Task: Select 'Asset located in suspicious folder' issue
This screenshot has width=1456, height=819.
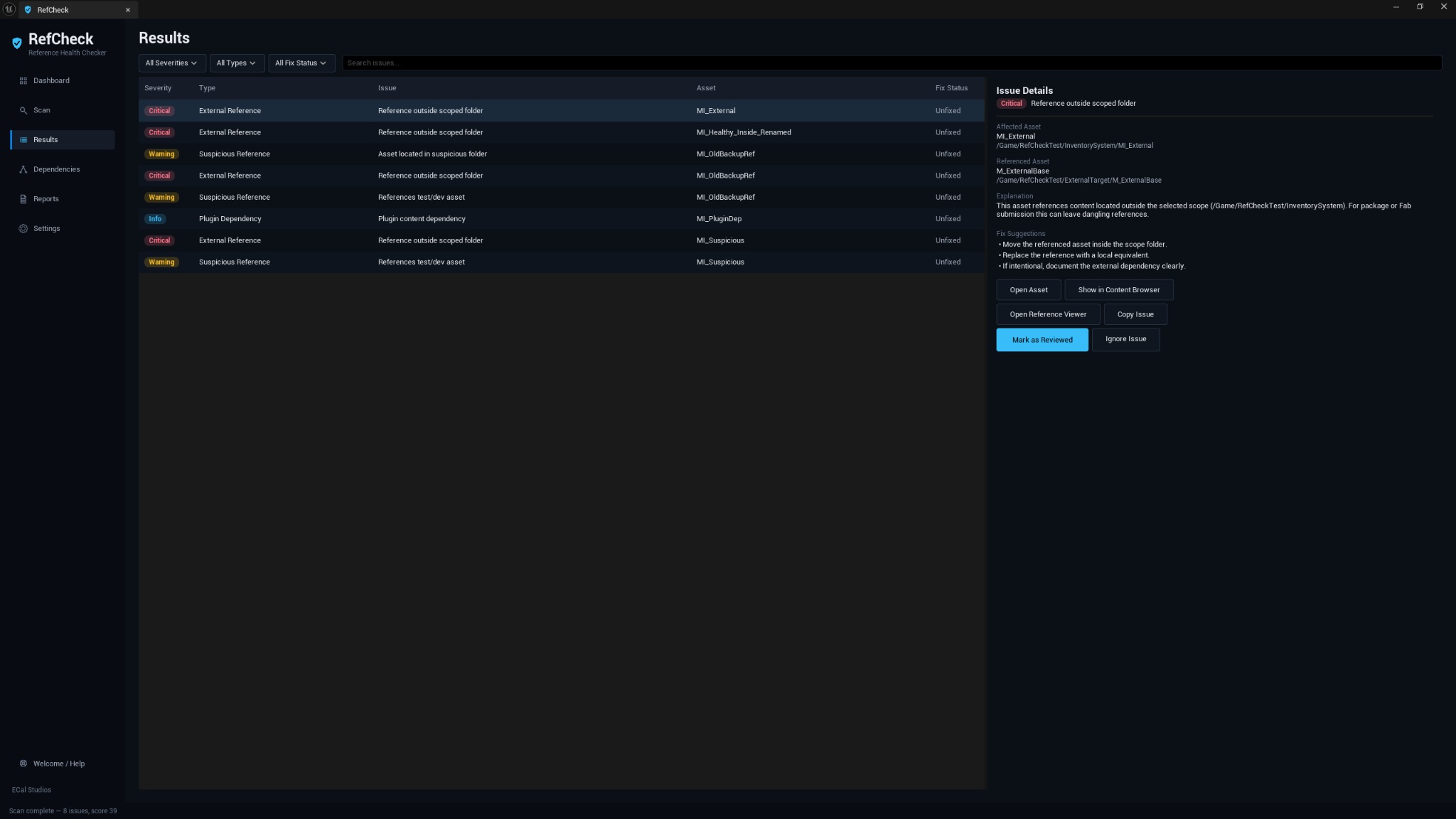Action: click(432, 154)
